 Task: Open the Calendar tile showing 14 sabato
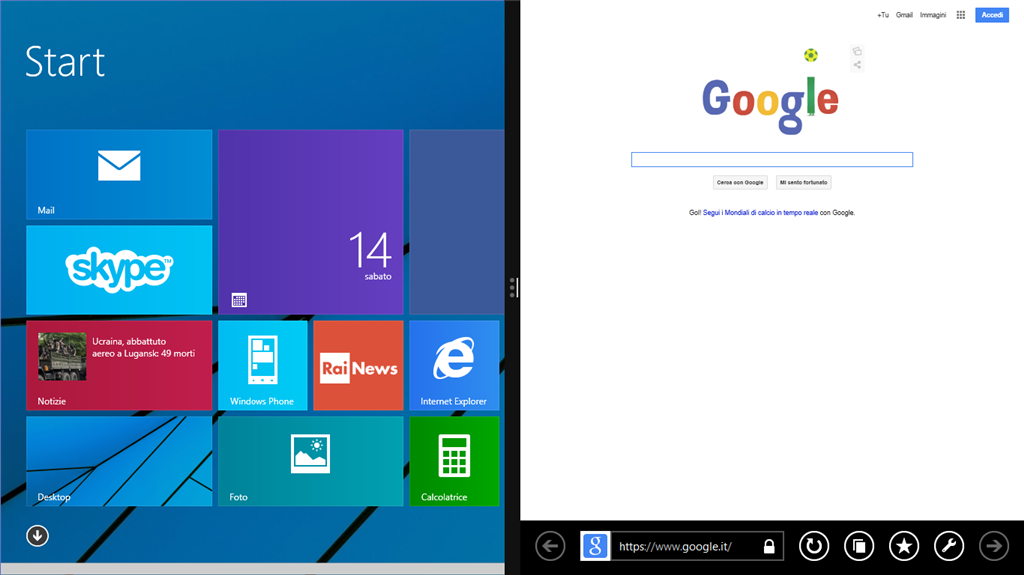pos(310,222)
